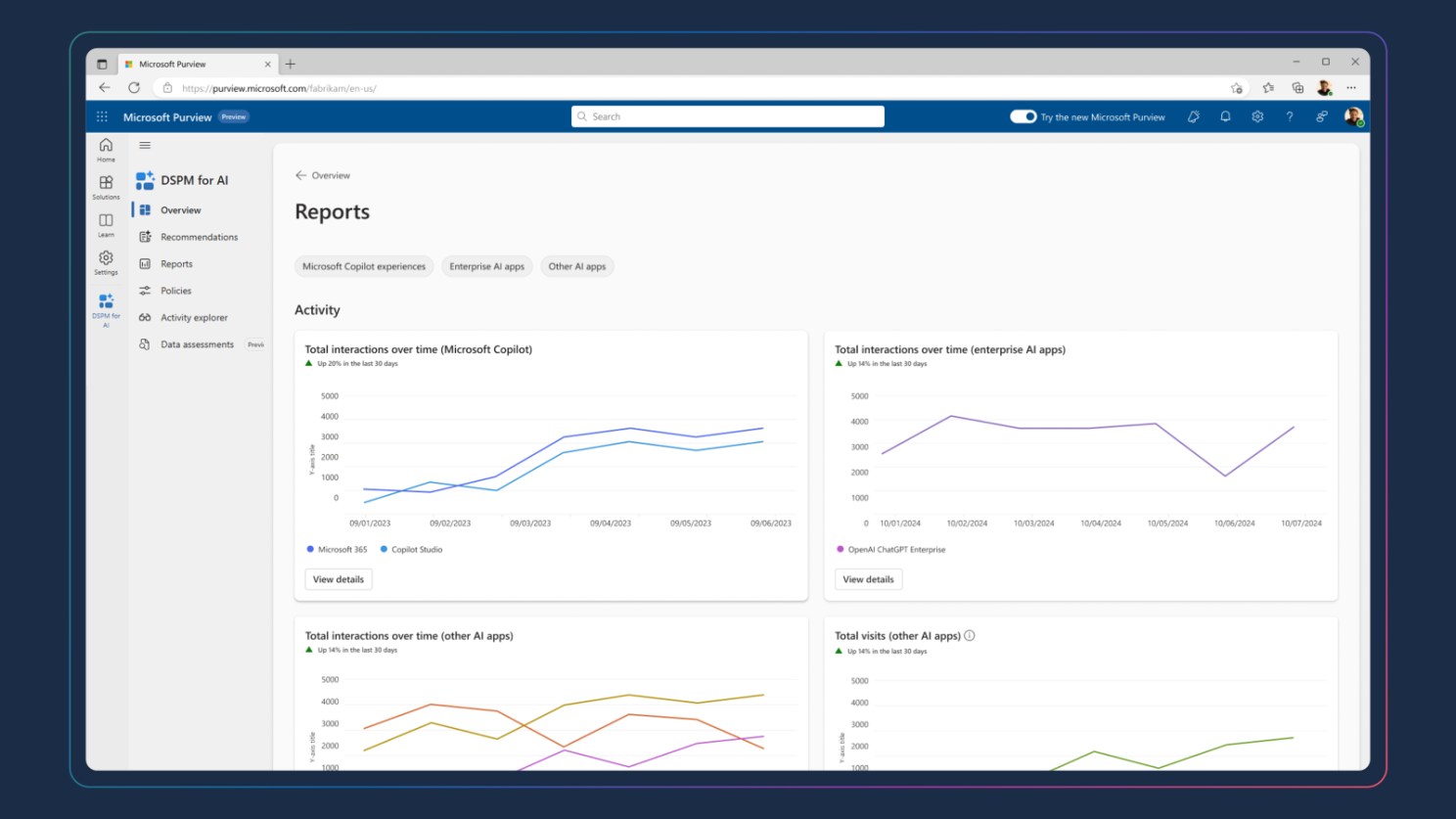Click the announcements megaphone icon in the header
The height and width of the screenshot is (819, 1456).
[x=1193, y=116]
